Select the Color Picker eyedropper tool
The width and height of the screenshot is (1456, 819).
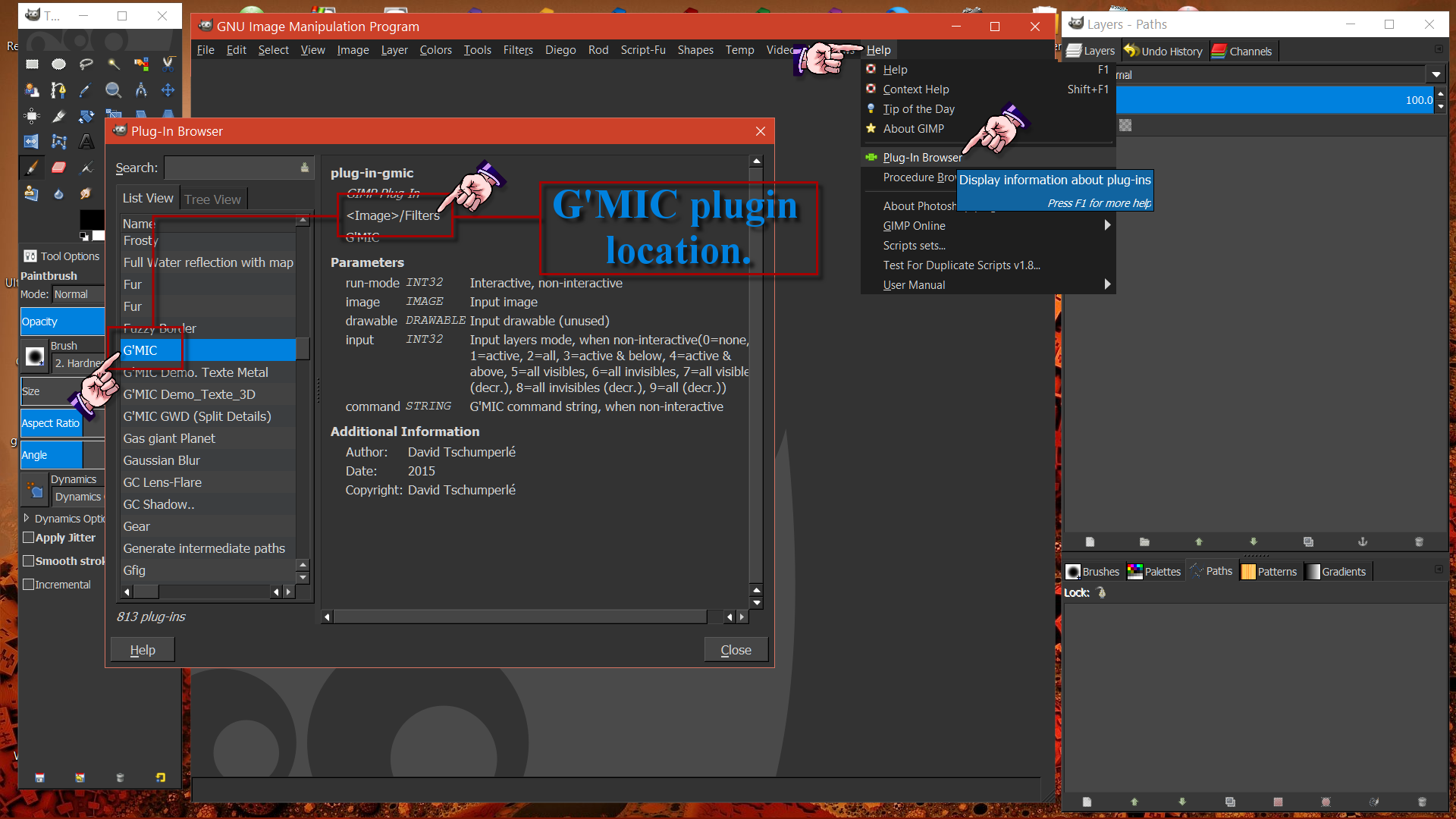pos(86,90)
